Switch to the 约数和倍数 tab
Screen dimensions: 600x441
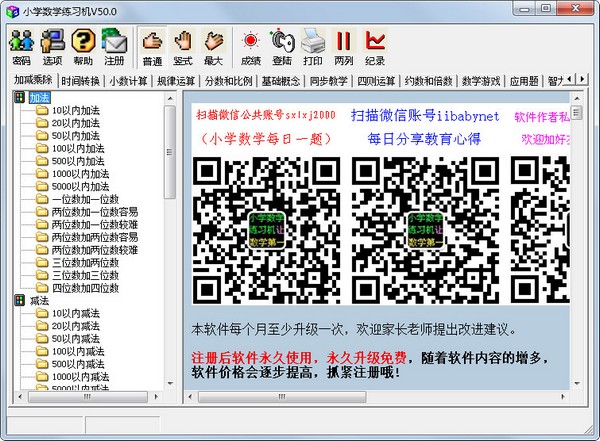click(x=429, y=81)
